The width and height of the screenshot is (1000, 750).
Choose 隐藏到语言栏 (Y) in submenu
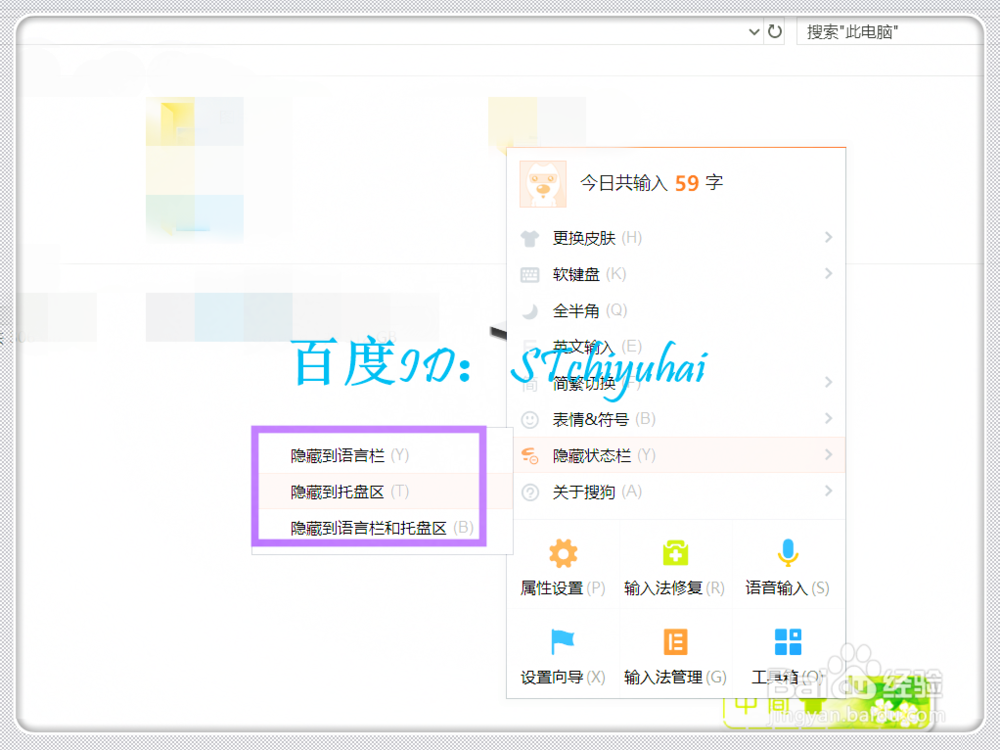click(382, 455)
